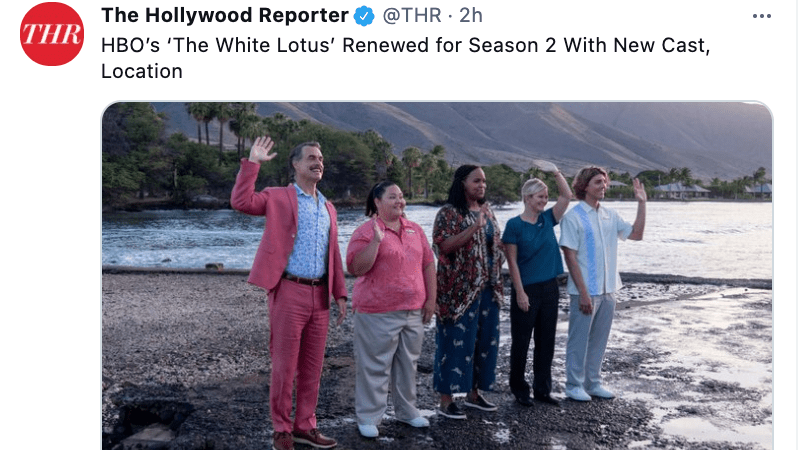Open the tweet's 2h timestamp
This screenshot has width=800, height=450.
pos(470,15)
